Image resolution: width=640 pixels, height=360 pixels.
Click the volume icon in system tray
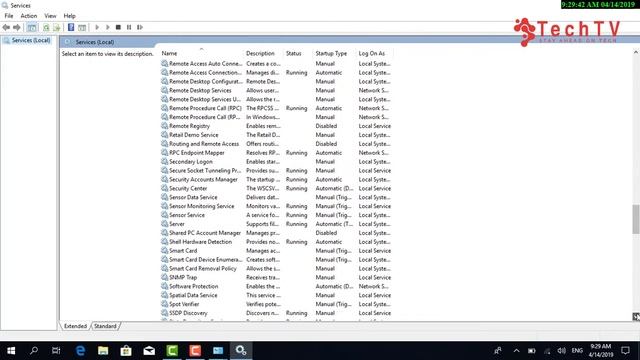562,351
